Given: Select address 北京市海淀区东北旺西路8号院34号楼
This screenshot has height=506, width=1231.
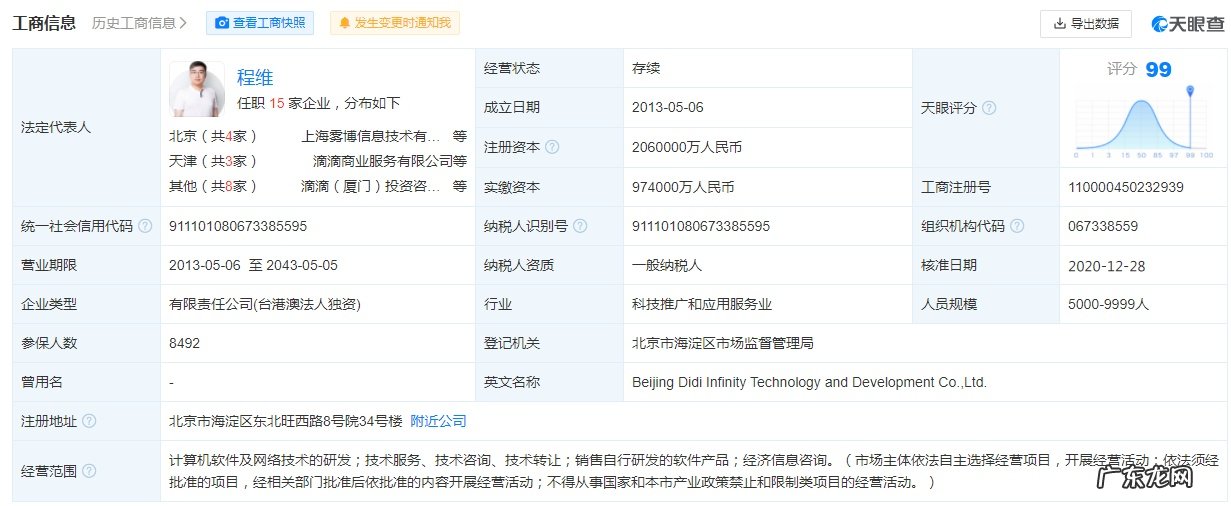Looking at the screenshot, I should click(x=286, y=421).
